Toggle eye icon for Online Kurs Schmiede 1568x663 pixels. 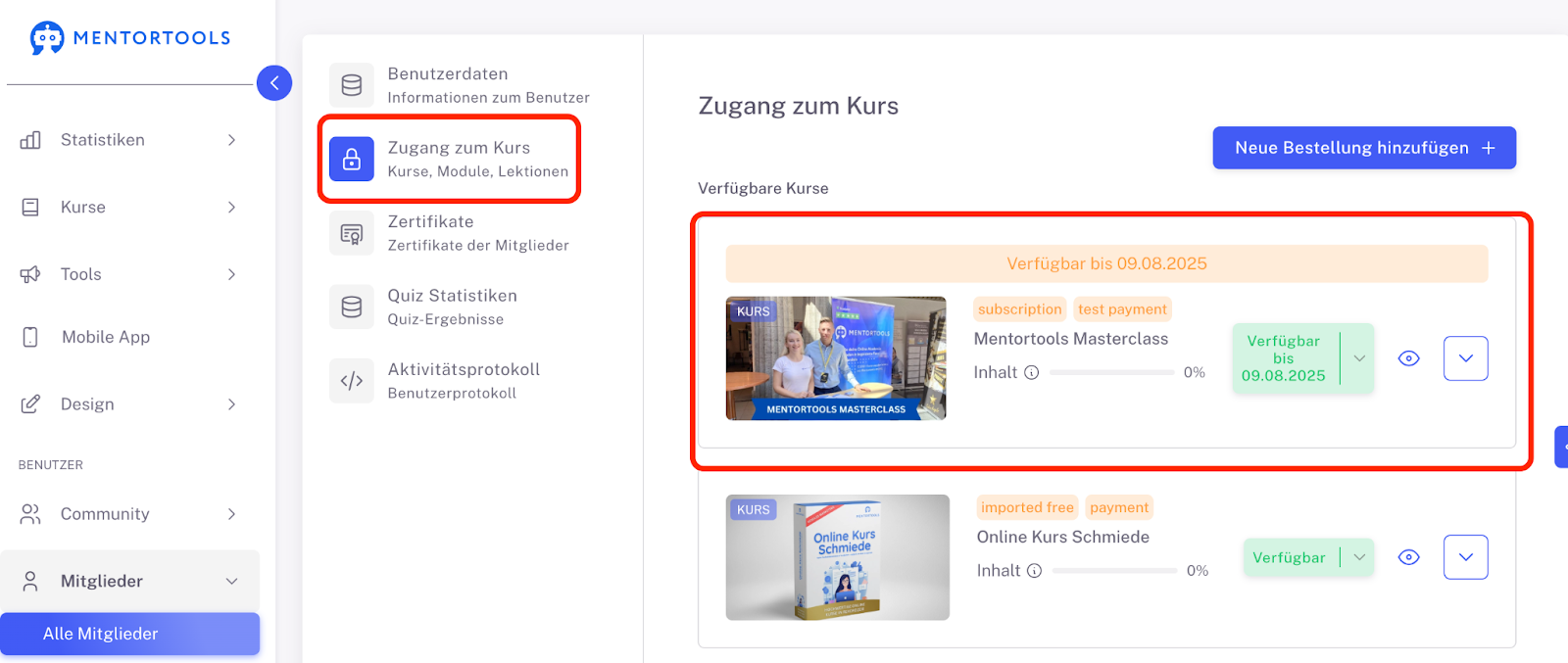[x=1408, y=557]
